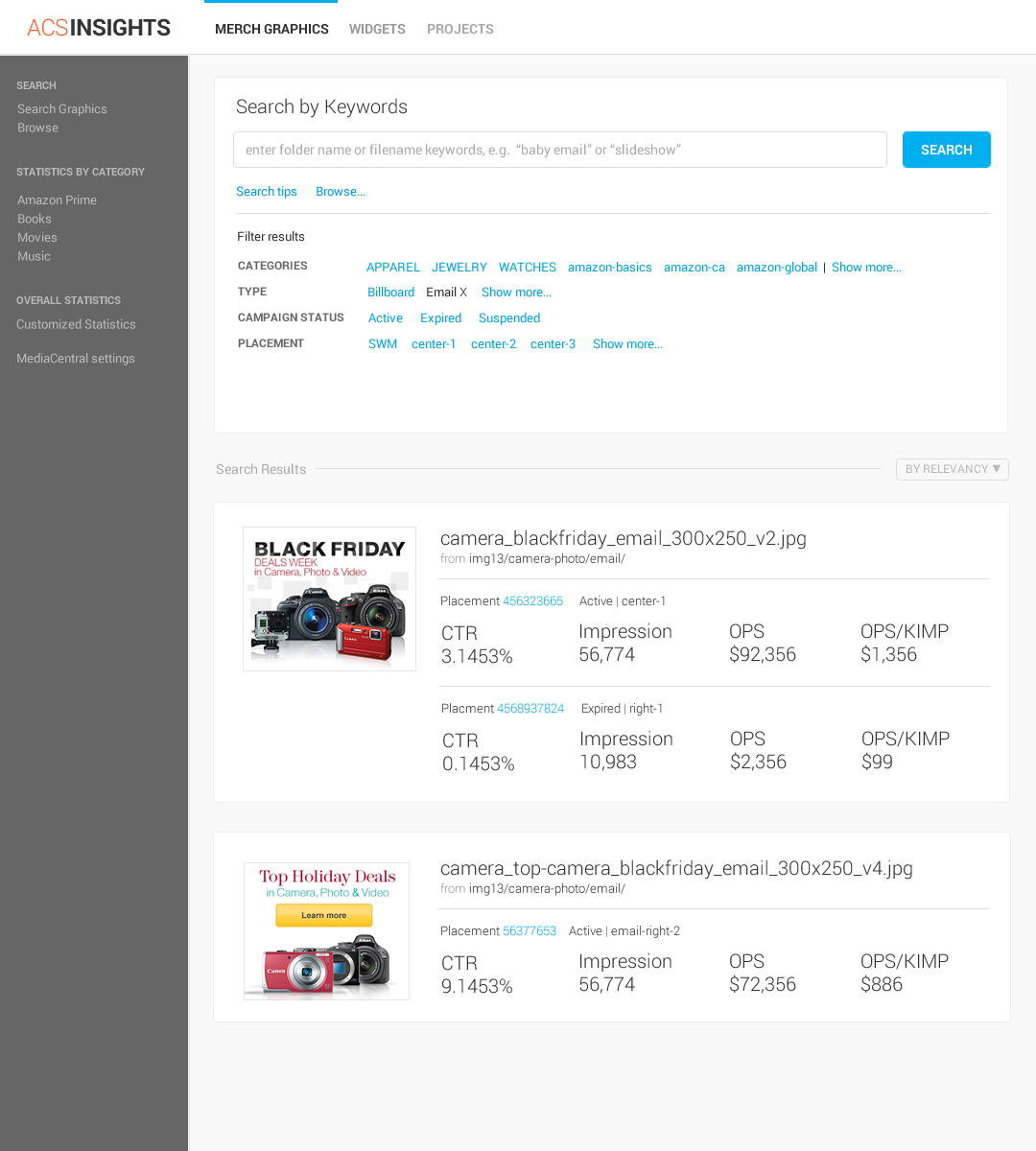Filter by Active campaign status
Viewport: 1036px width, 1151px height.
(386, 318)
